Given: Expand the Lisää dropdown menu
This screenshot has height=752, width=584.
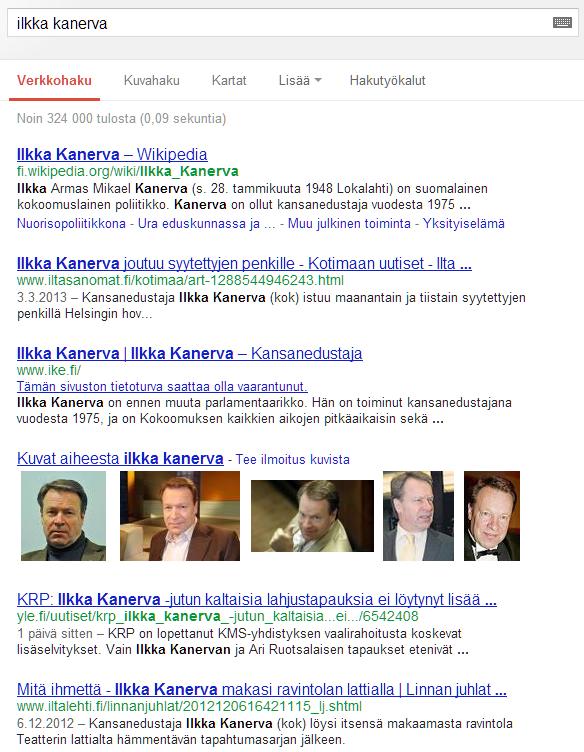Looking at the screenshot, I should [300, 80].
